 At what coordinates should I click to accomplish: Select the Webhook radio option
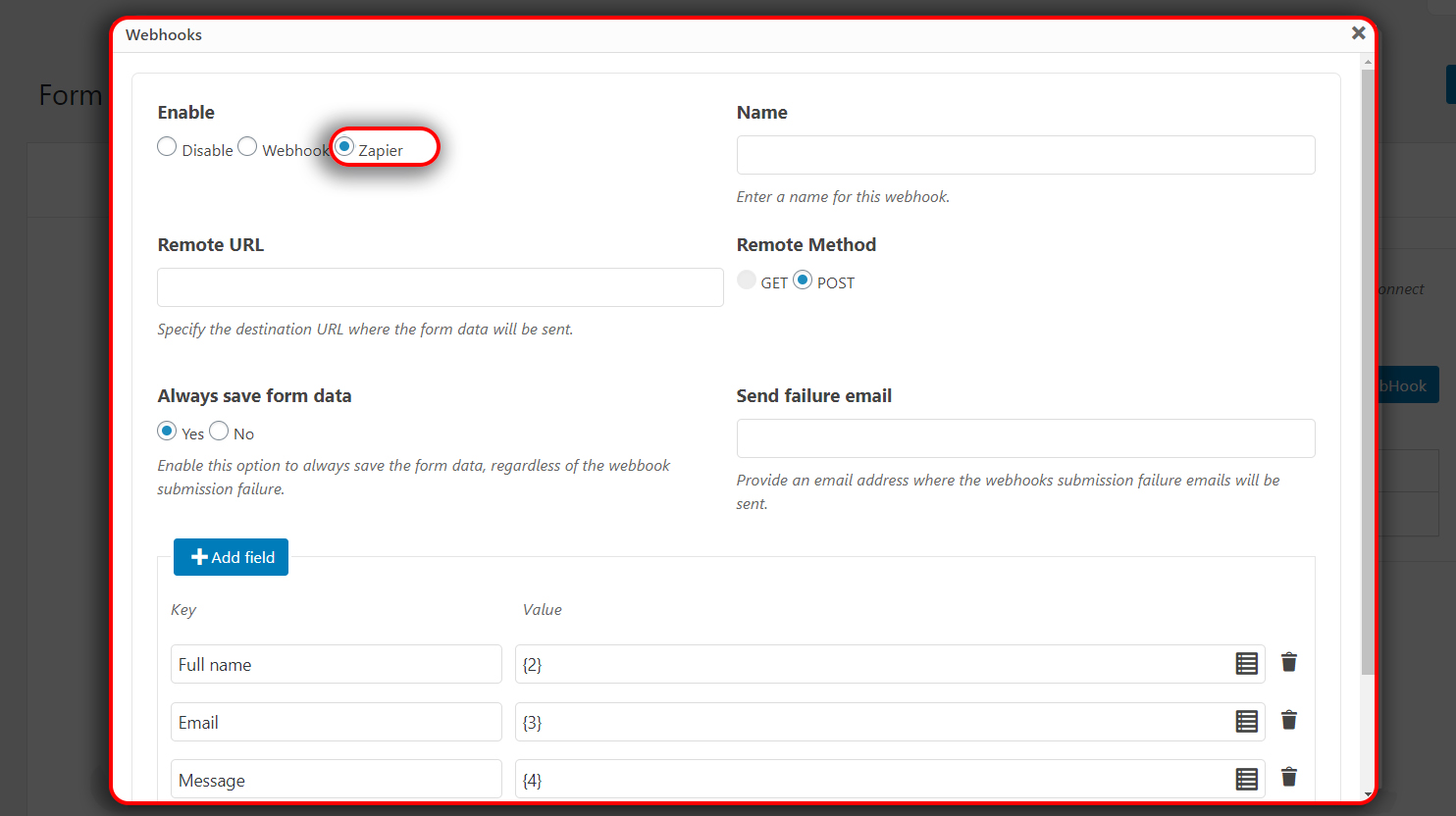247,147
